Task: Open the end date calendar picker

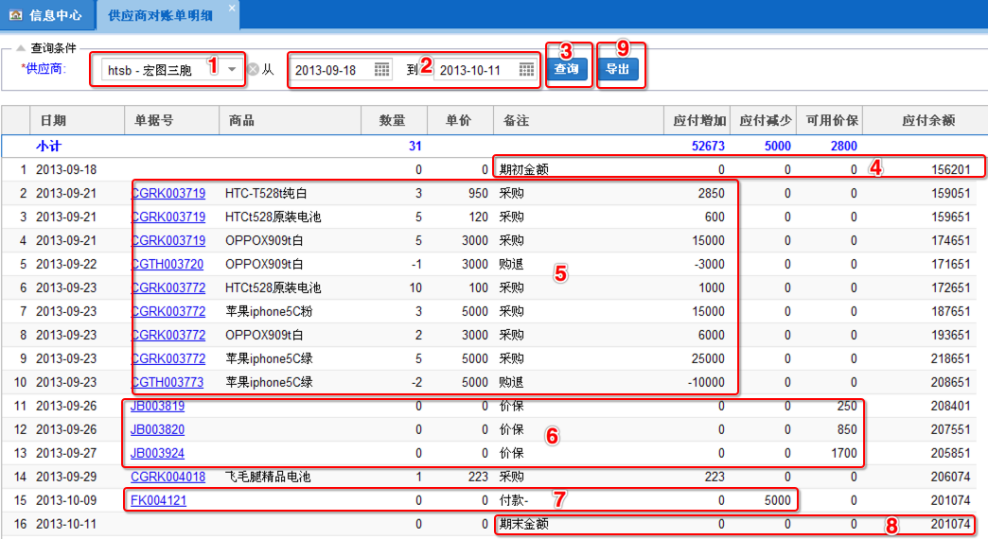Action: [526, 70]
